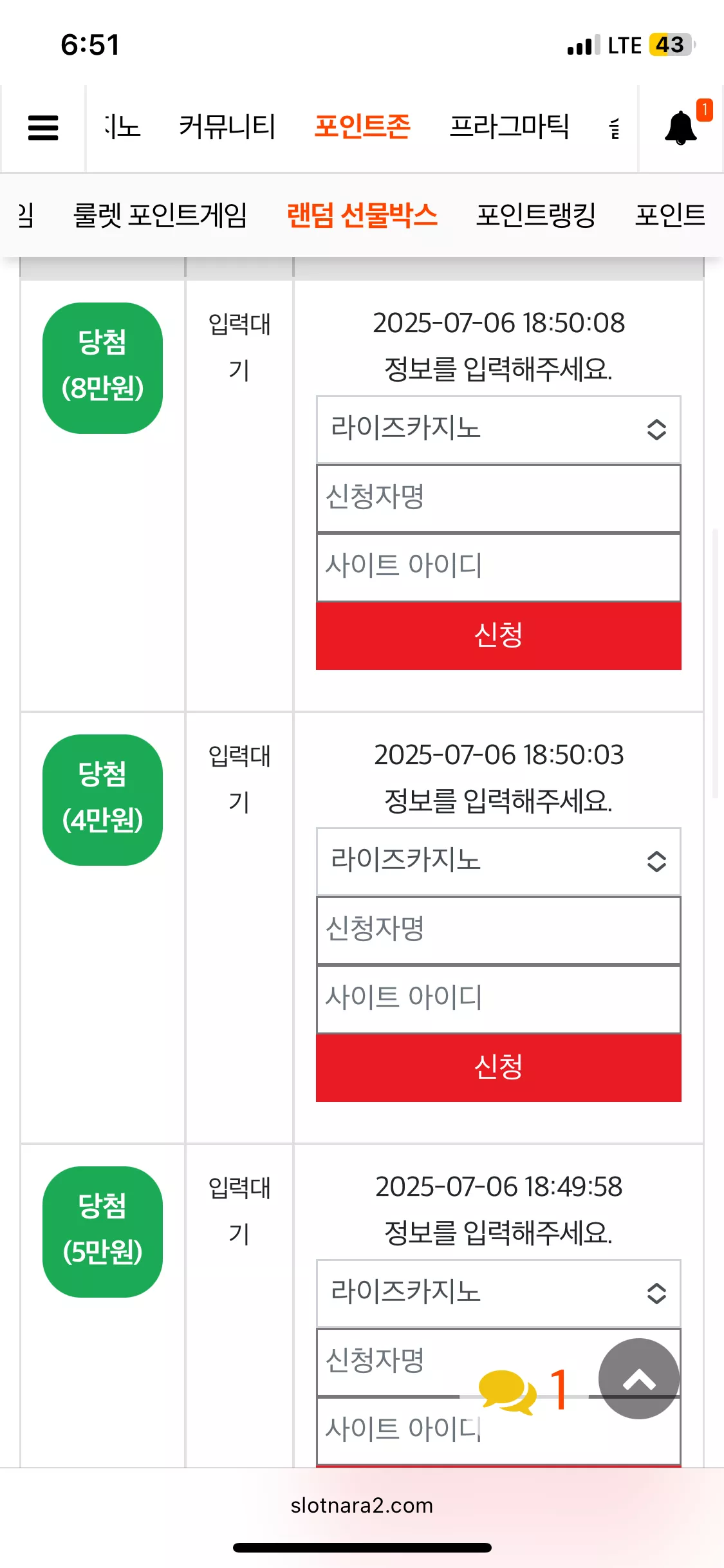
Task: Tap the 당첨 (5만원) green badge
Action: coord(102,1231)
